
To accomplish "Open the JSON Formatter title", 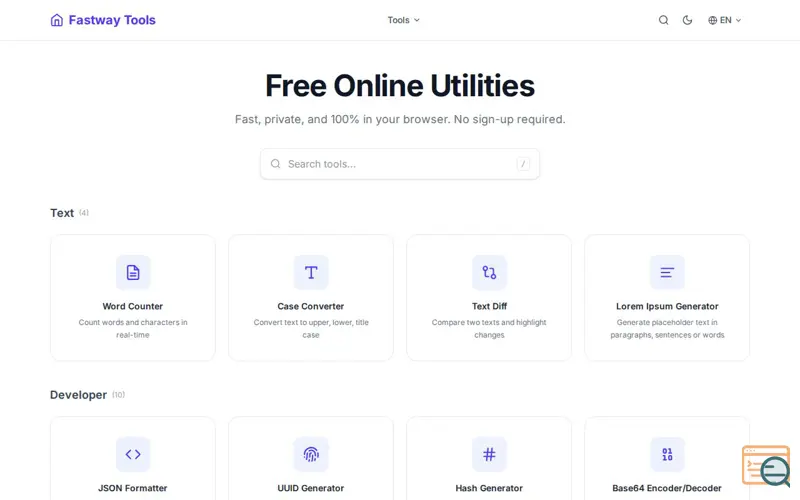I will [x=133, y=488].
